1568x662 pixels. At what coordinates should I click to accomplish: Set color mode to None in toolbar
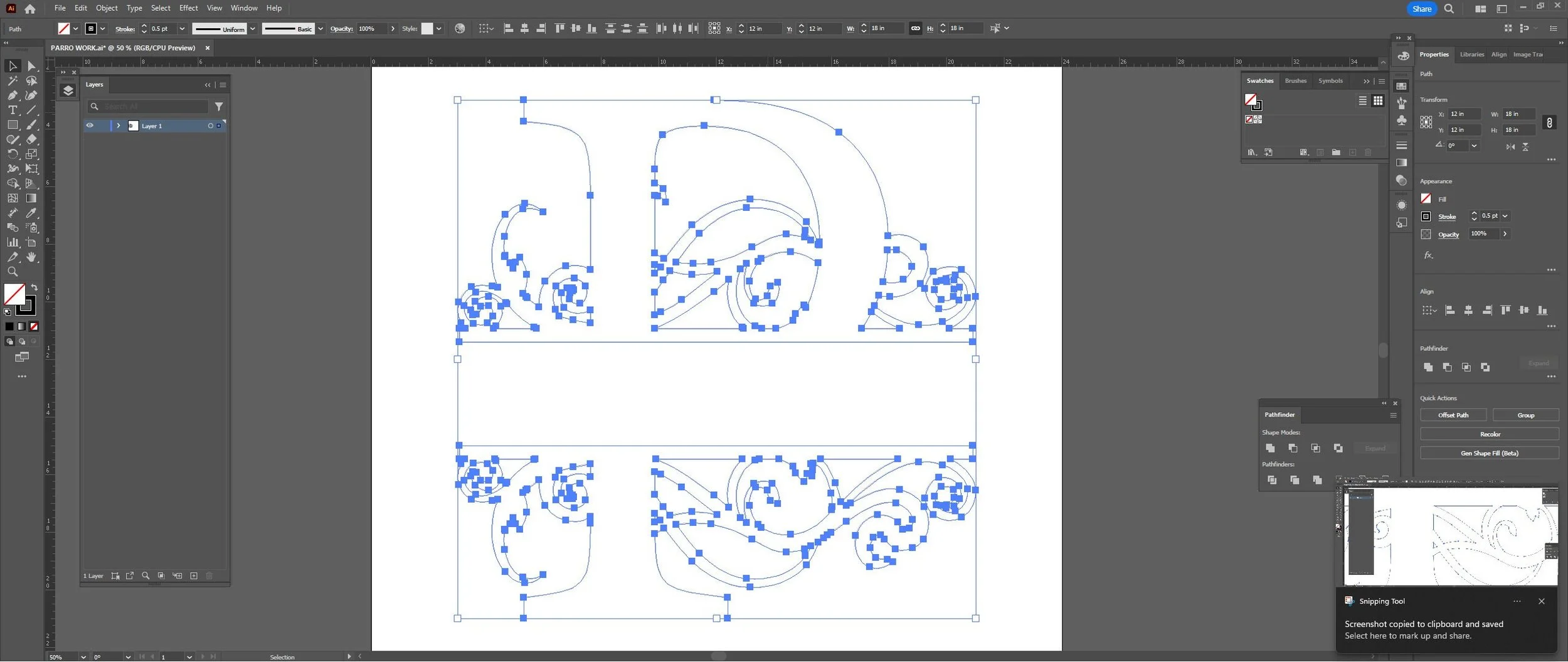point(34,326)
